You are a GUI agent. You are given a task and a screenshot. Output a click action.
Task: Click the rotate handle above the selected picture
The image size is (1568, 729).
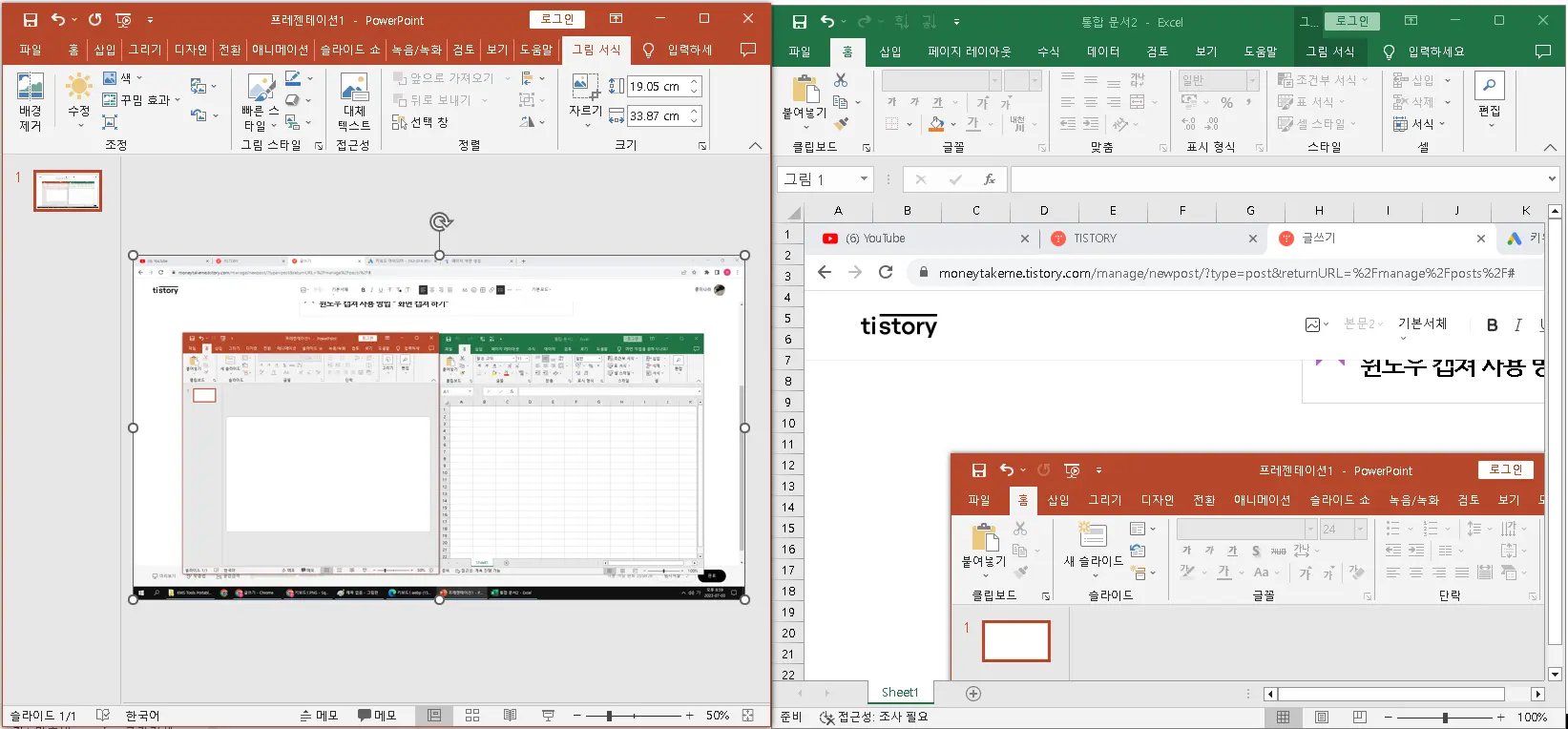[x=440, y=222]
